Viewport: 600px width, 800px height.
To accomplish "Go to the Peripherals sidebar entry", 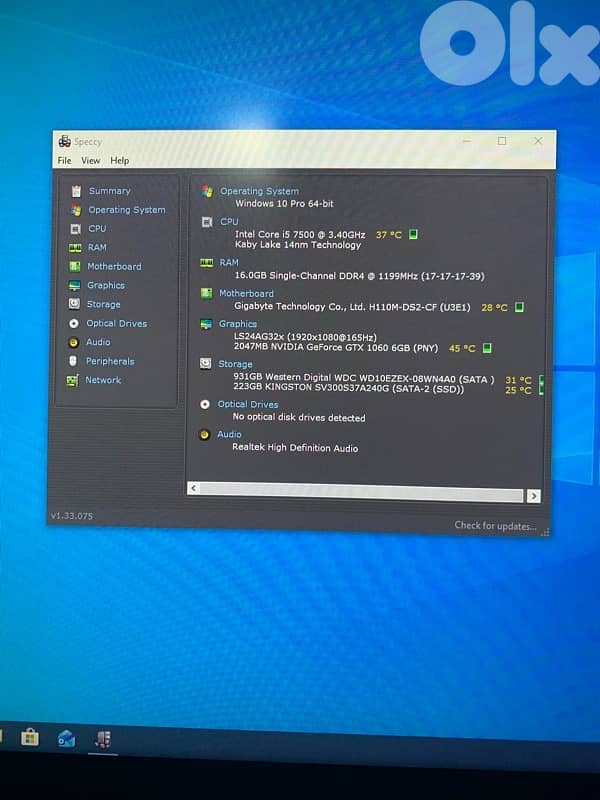I will point(110,361).
